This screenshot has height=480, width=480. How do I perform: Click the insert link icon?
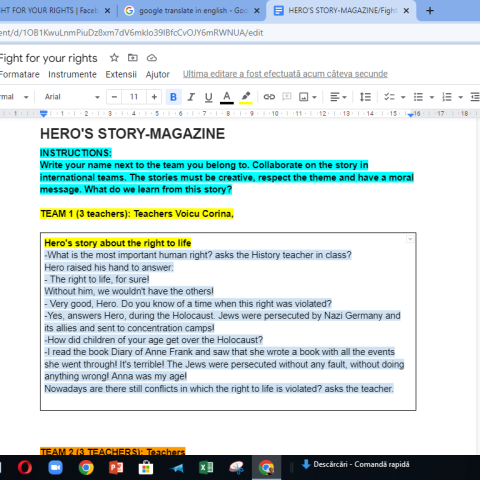[x=269, y=97]
